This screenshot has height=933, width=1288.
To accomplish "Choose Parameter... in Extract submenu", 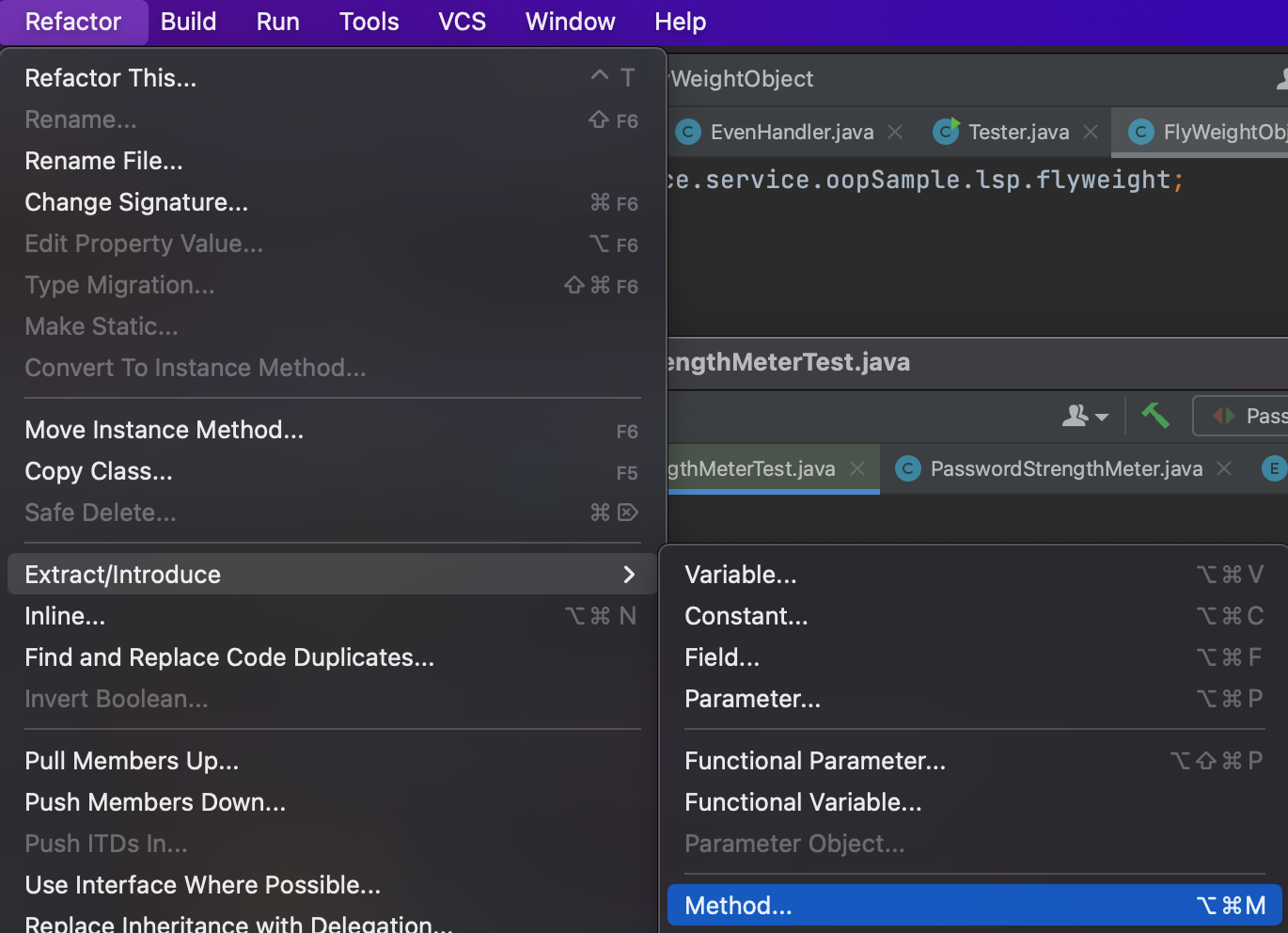I will pyautogui.click(x=974, y=699).
